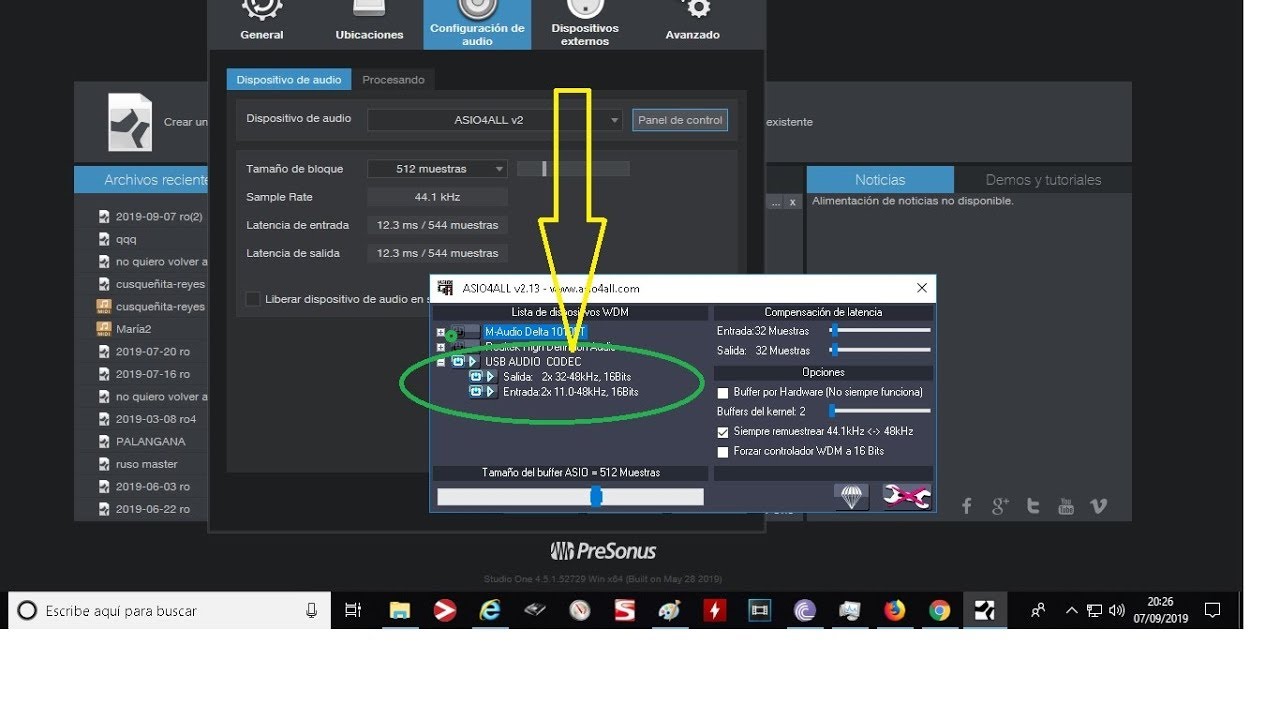Open the Twitter social icon

[1033, 506]
